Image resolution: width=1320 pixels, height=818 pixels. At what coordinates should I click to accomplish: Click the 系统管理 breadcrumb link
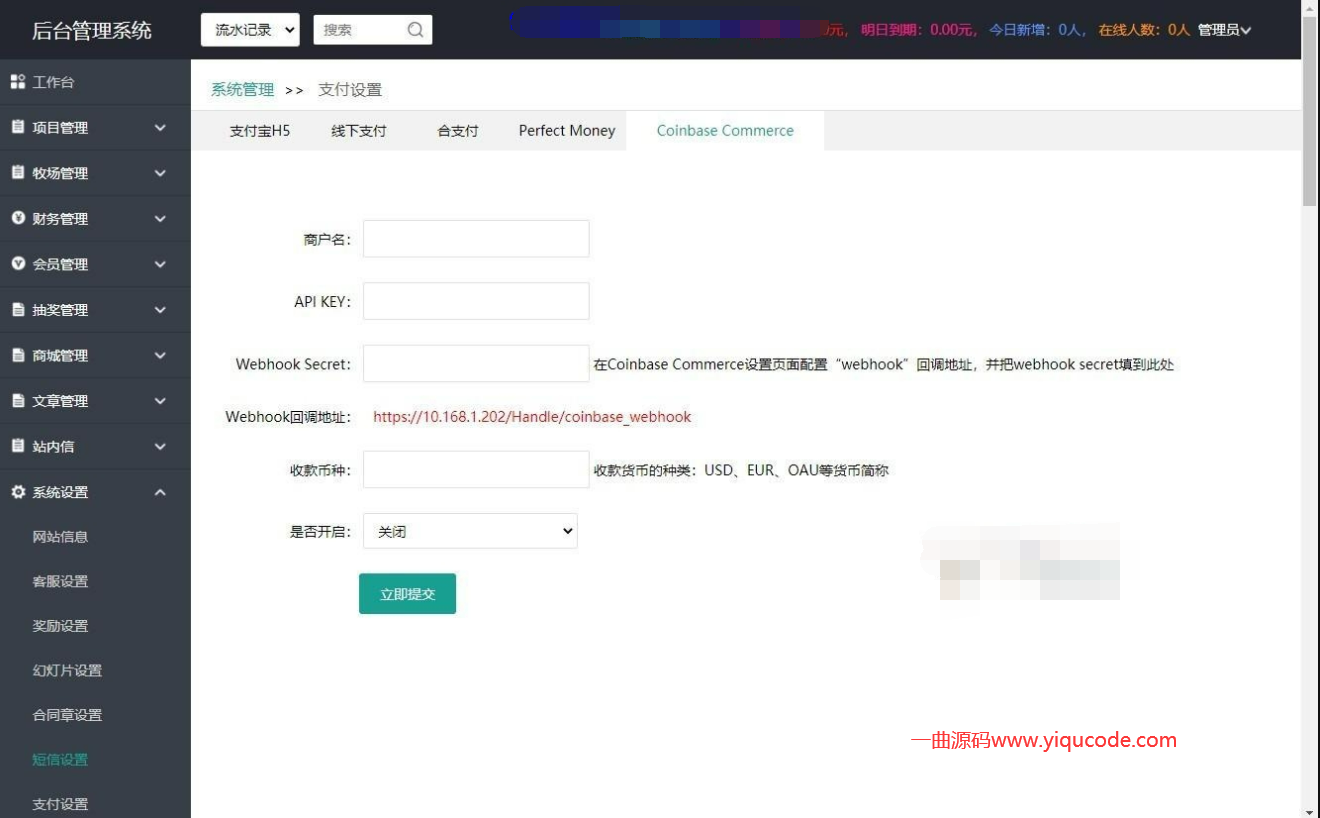[242, 89]
